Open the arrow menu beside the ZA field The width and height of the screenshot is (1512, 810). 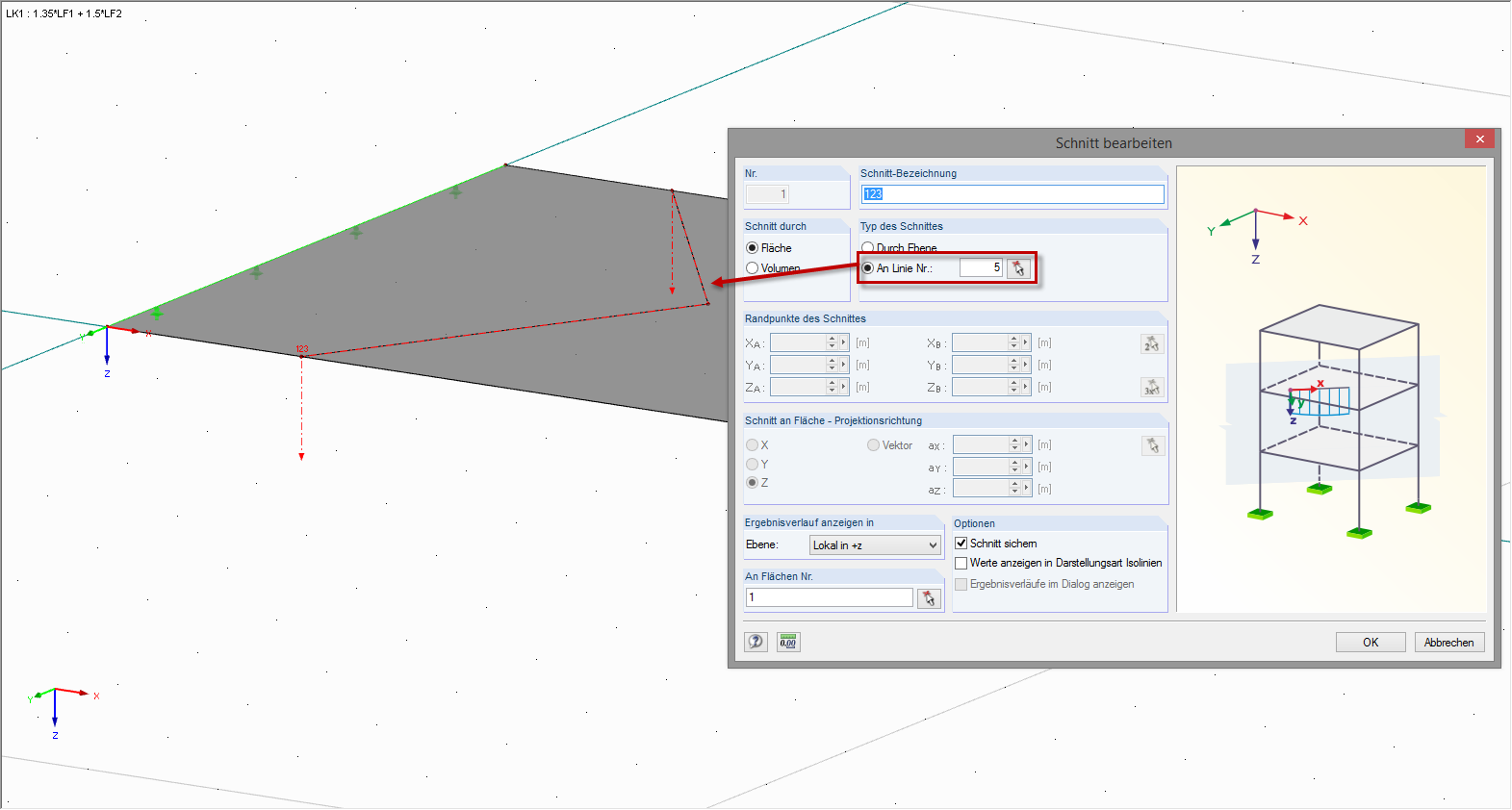tap(844, 387)
